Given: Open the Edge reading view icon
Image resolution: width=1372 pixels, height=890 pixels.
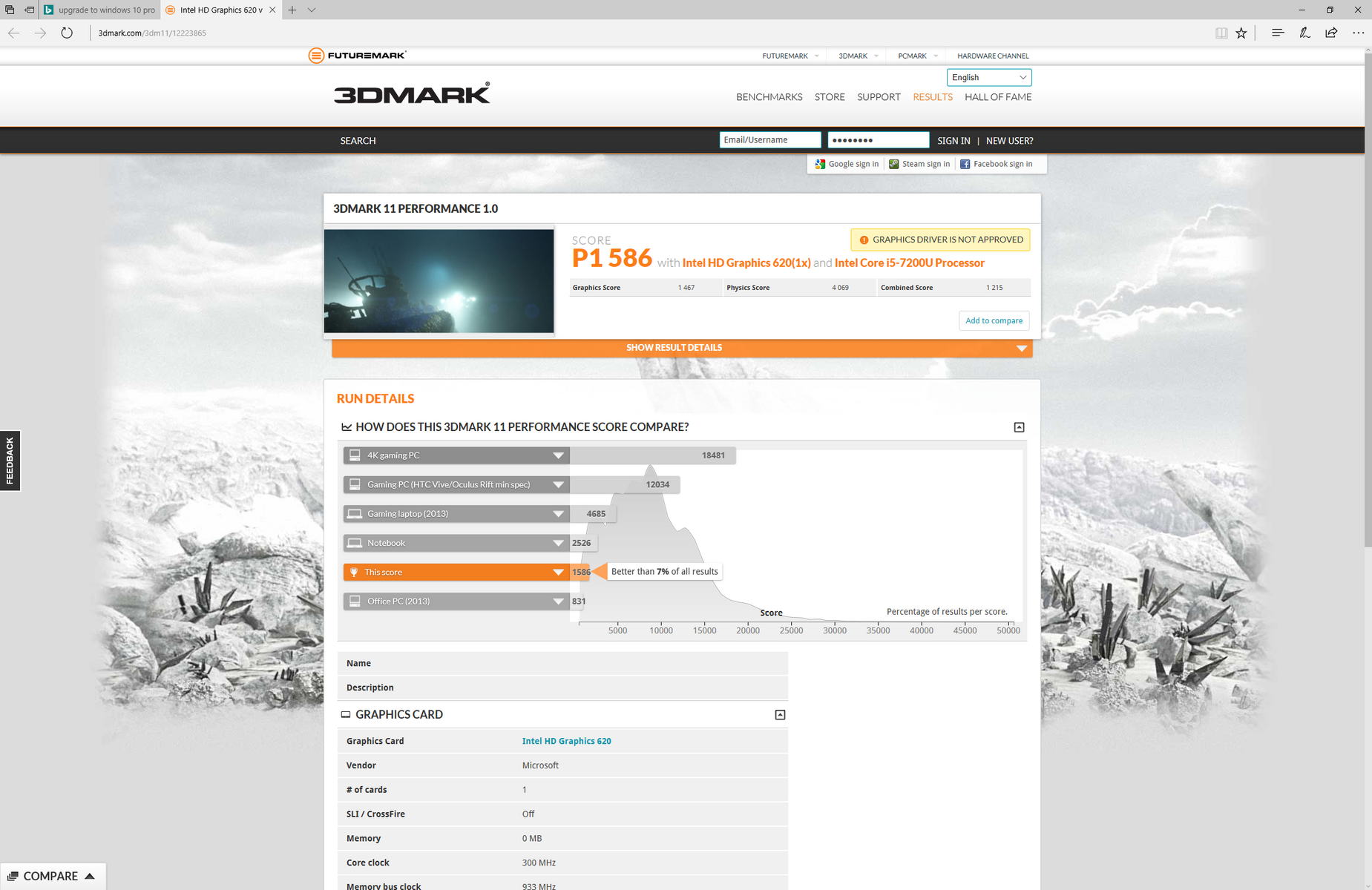Looking at the screenshot, I should pos(1221,33).
